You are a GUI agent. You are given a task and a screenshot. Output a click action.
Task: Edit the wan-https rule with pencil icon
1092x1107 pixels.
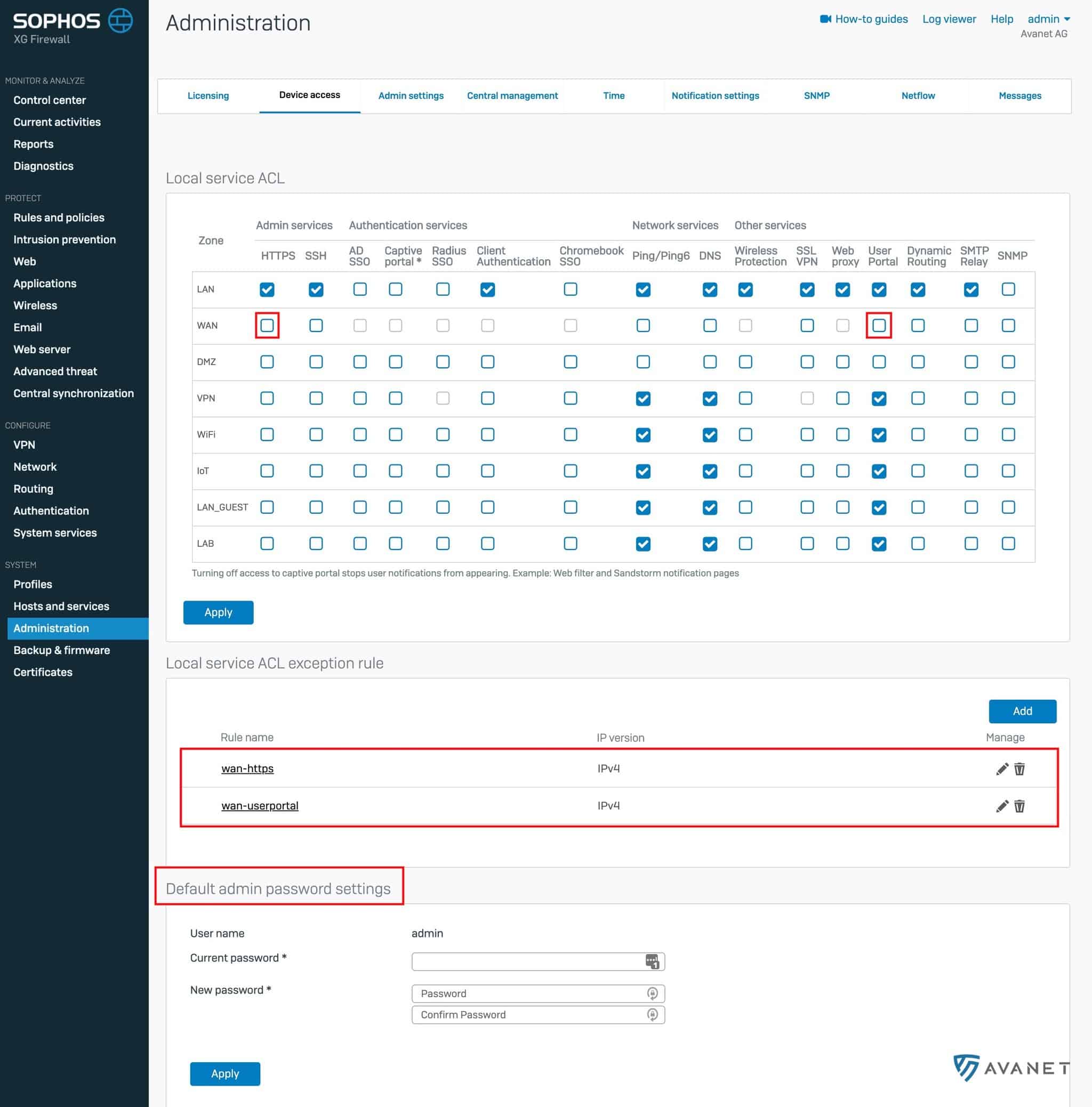pyautogui.click(x=1001, y=769)
